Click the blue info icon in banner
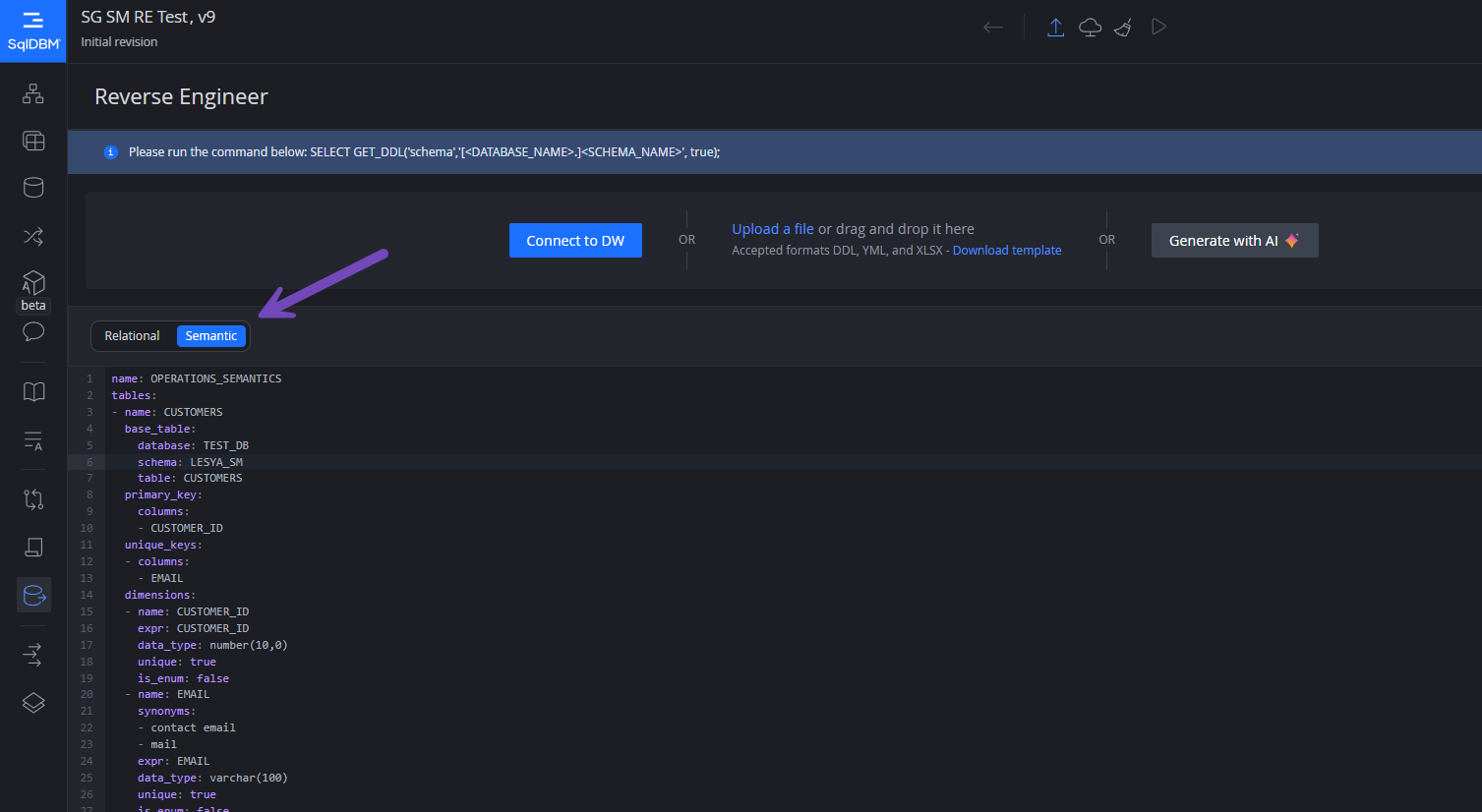The width and height of the screenshot is (1482, 812). tap(111, 152)
